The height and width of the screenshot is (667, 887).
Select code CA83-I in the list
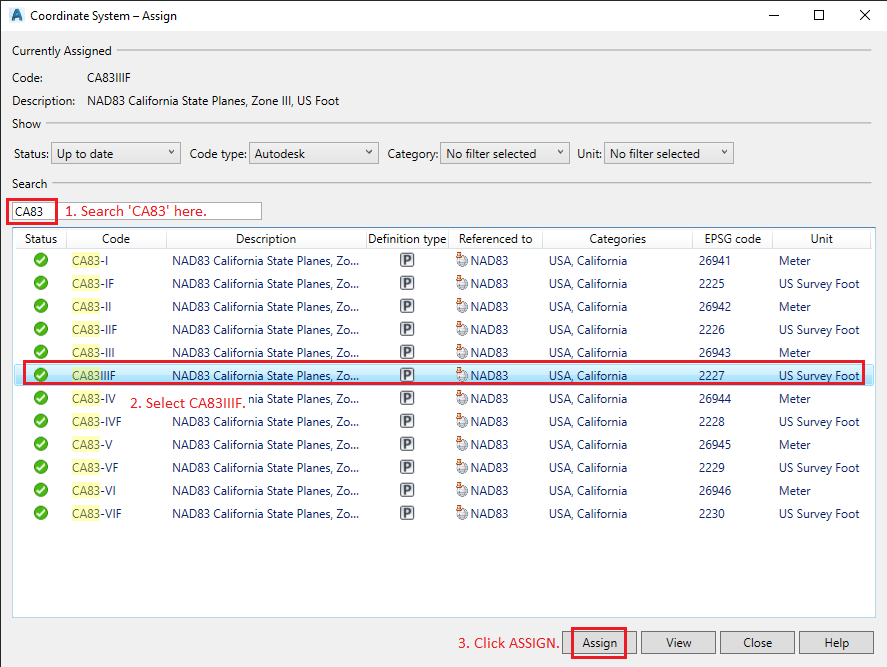coord(90,261)
